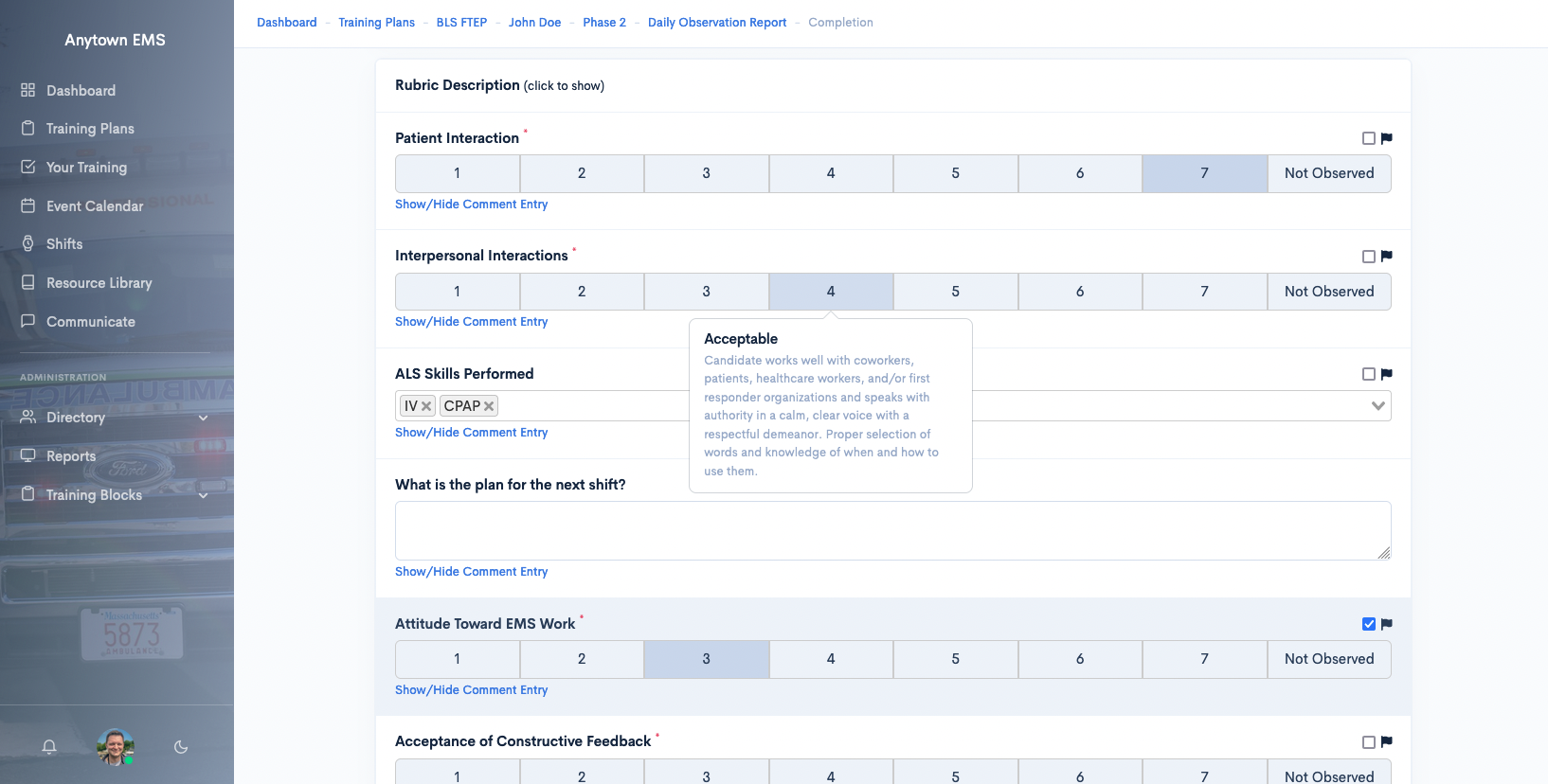Image resolution: width=1548 pixels, height=784 pixels.
Task: Click the Event Calendar sidebar icon
Action: coord(28,205)
